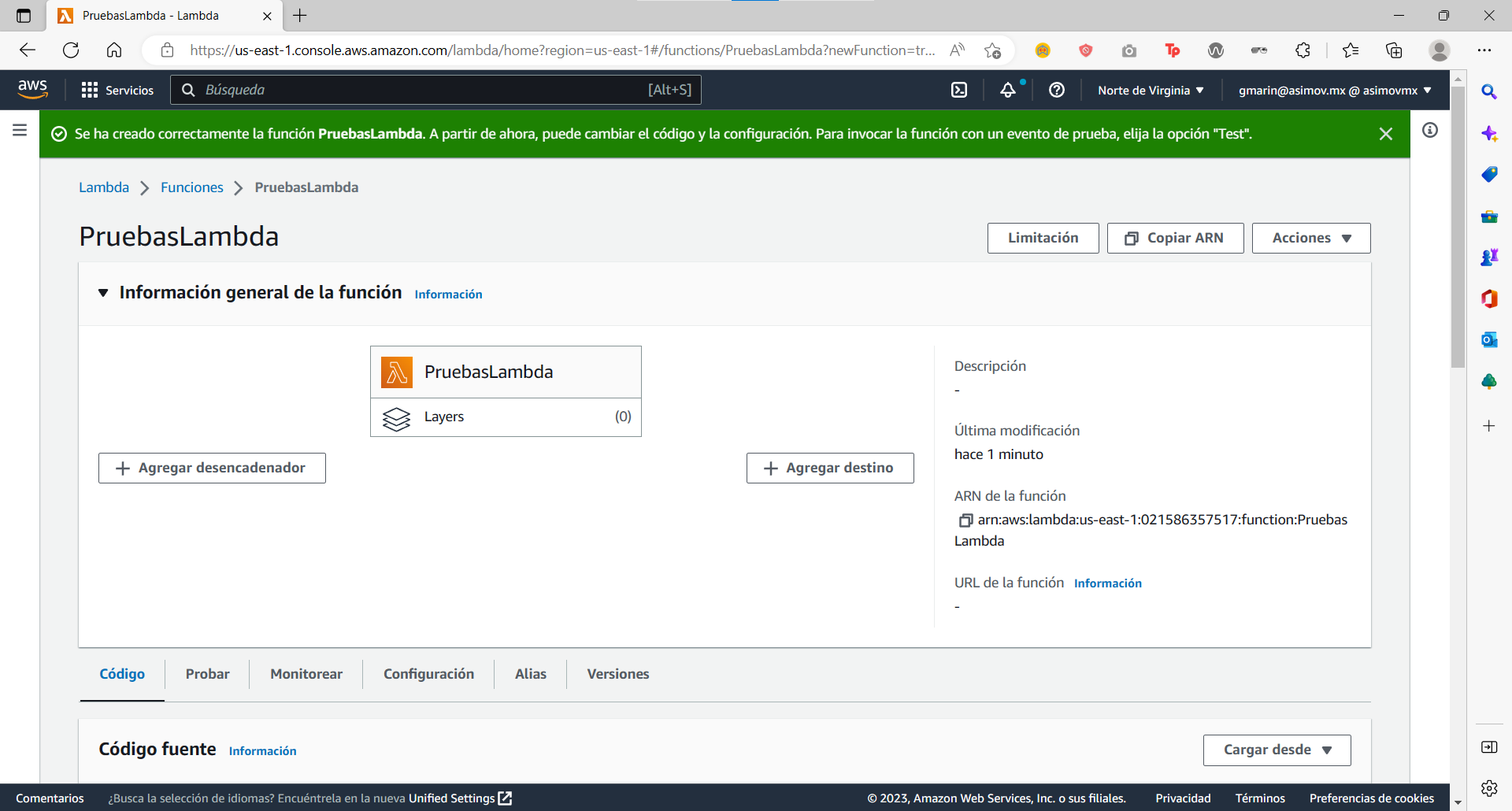Open the gmarin account menu

pyautogui.click(x=1335, y=90)
